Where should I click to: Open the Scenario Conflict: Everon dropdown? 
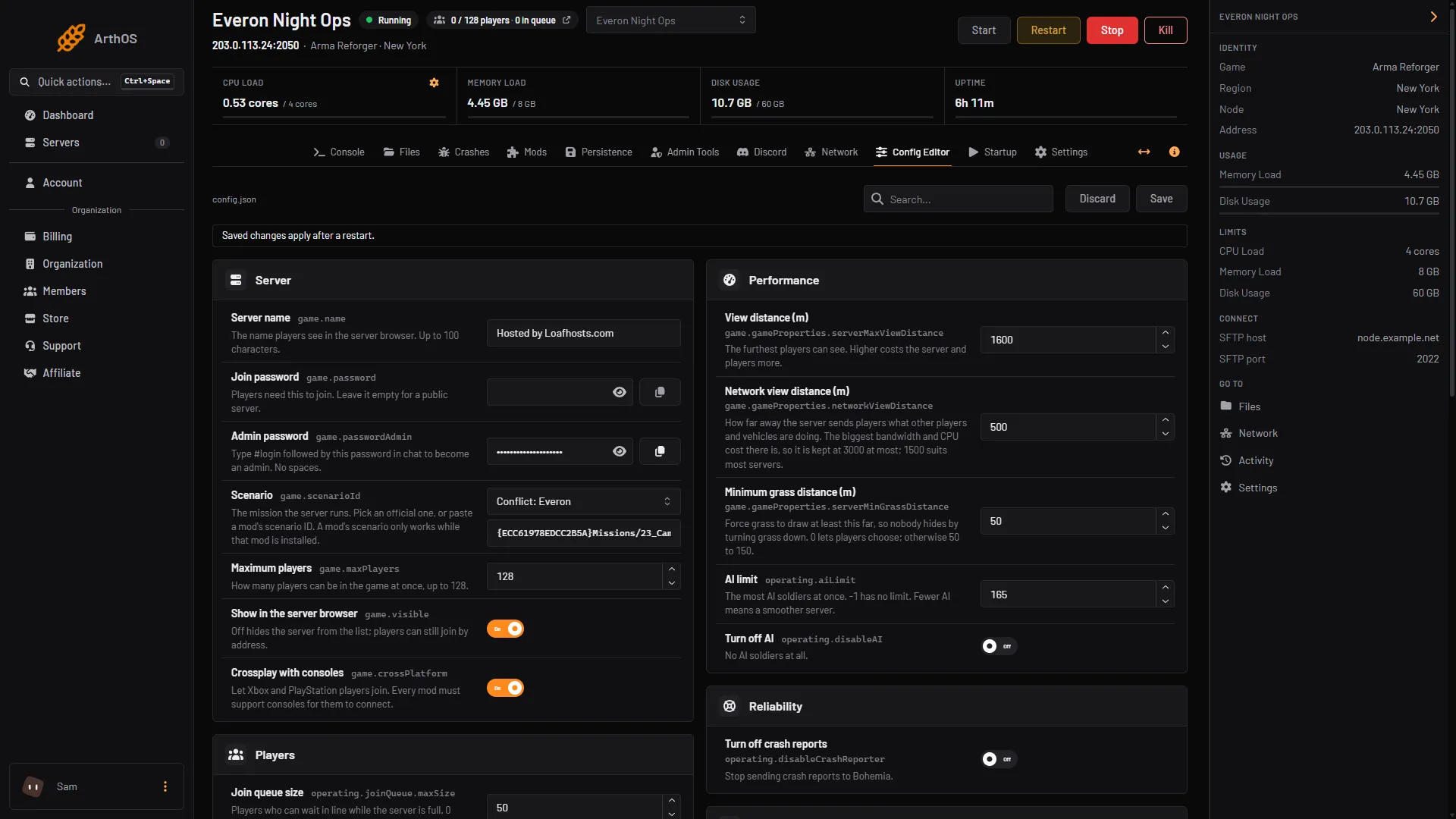[583, 501]
